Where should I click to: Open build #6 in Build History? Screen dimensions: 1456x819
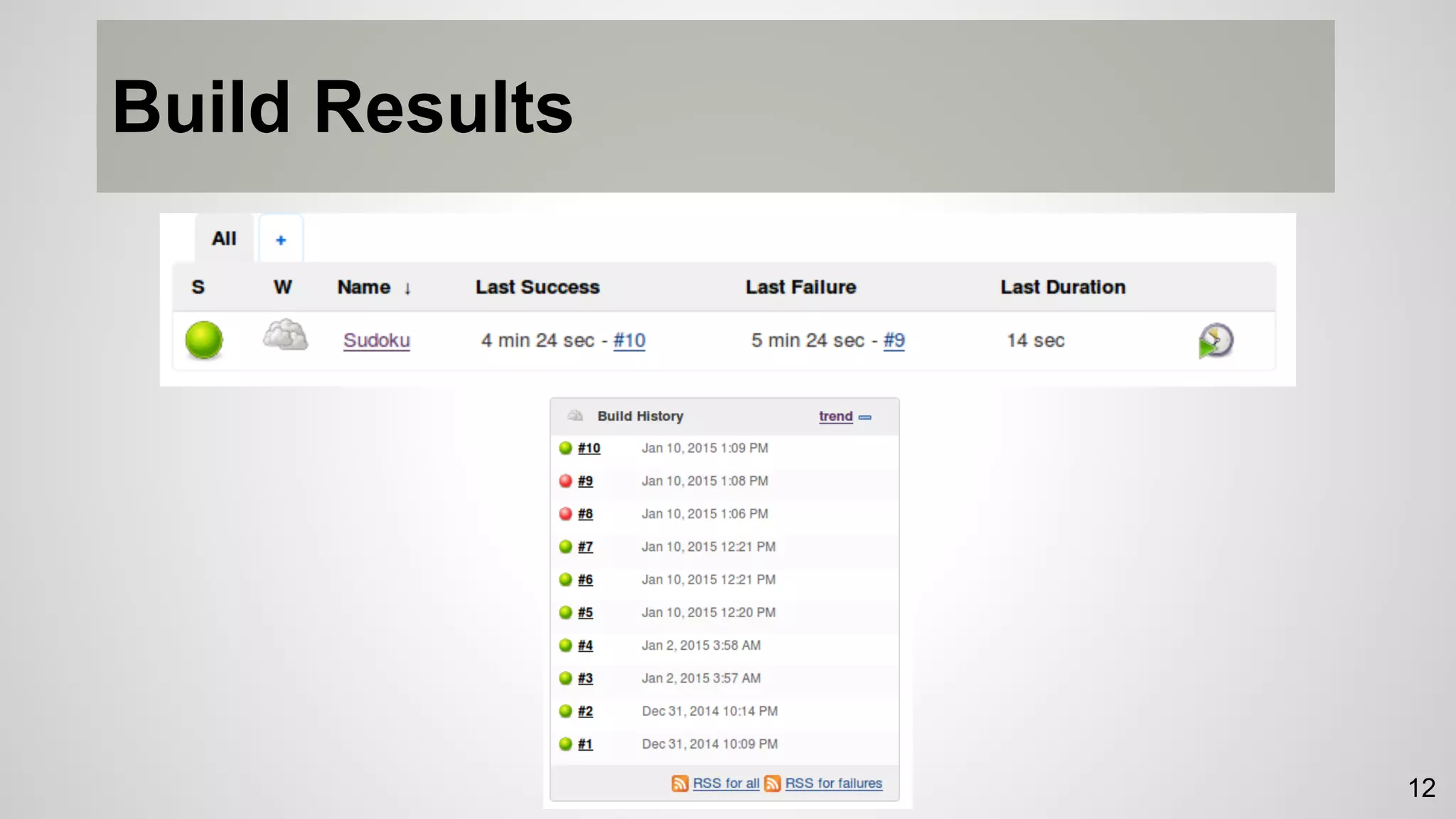coord(585,579)
